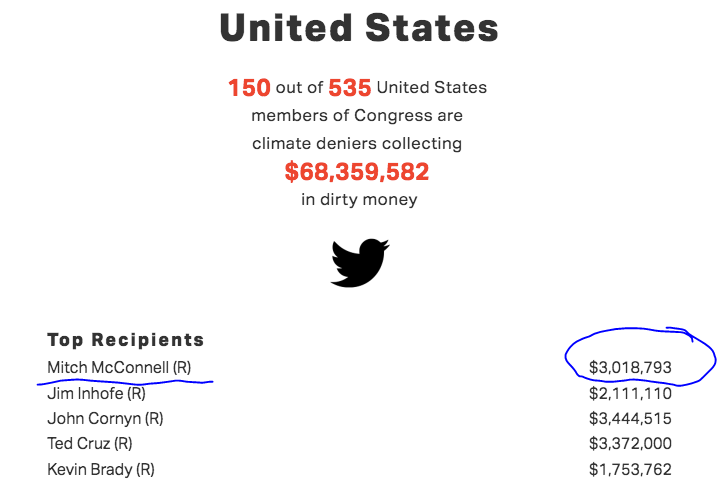Click the $3,372,000 amount
The image size is (719, 492).
click(x=630, y=443)
